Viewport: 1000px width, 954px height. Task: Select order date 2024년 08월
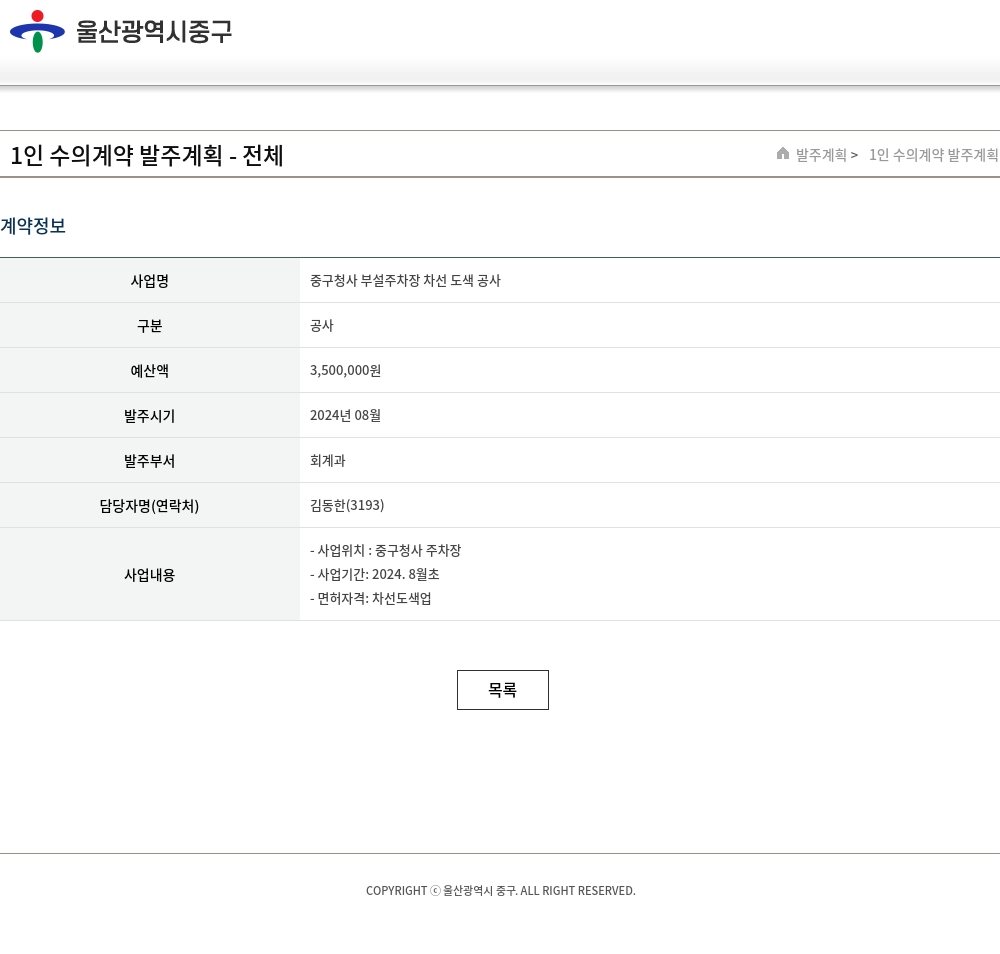point(345,415)
